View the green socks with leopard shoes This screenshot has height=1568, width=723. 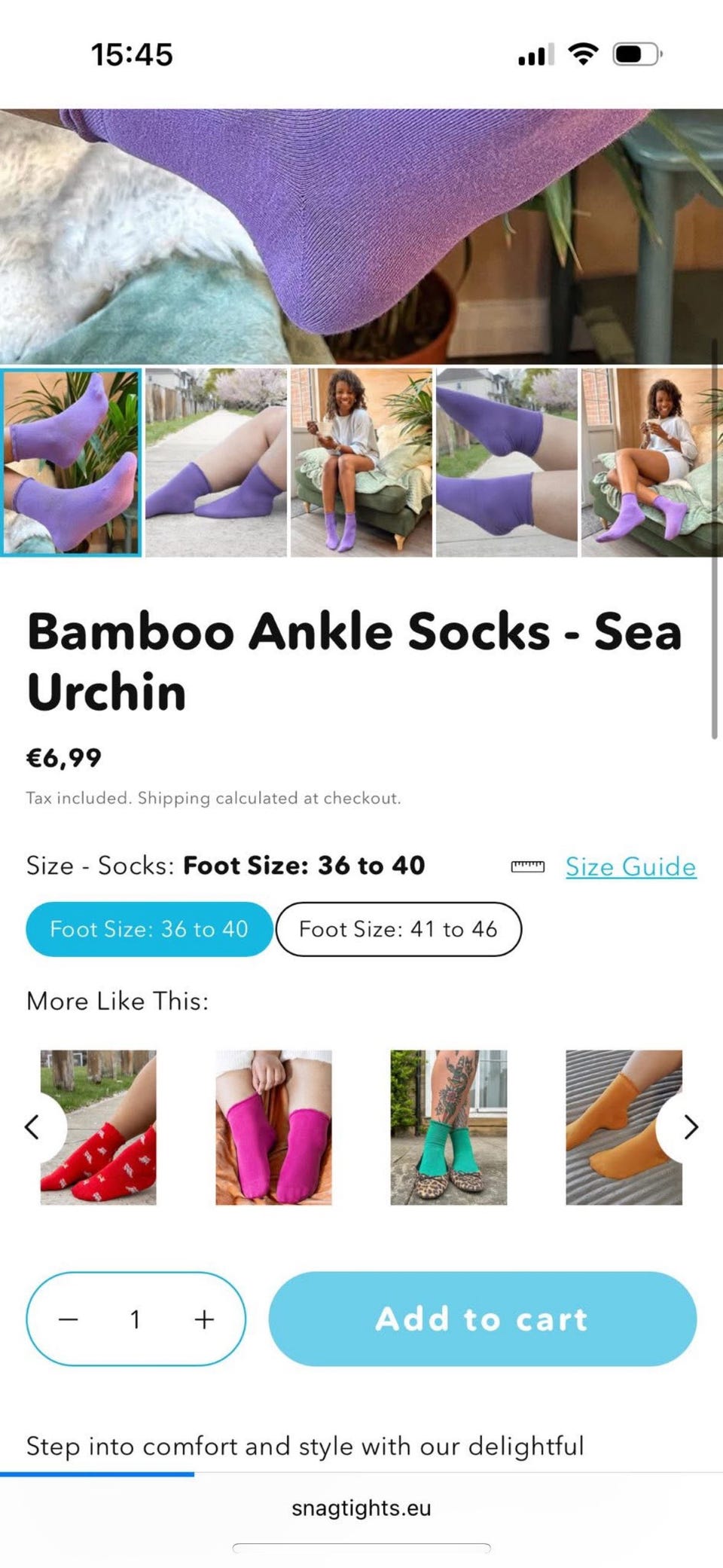(449, 1127)
